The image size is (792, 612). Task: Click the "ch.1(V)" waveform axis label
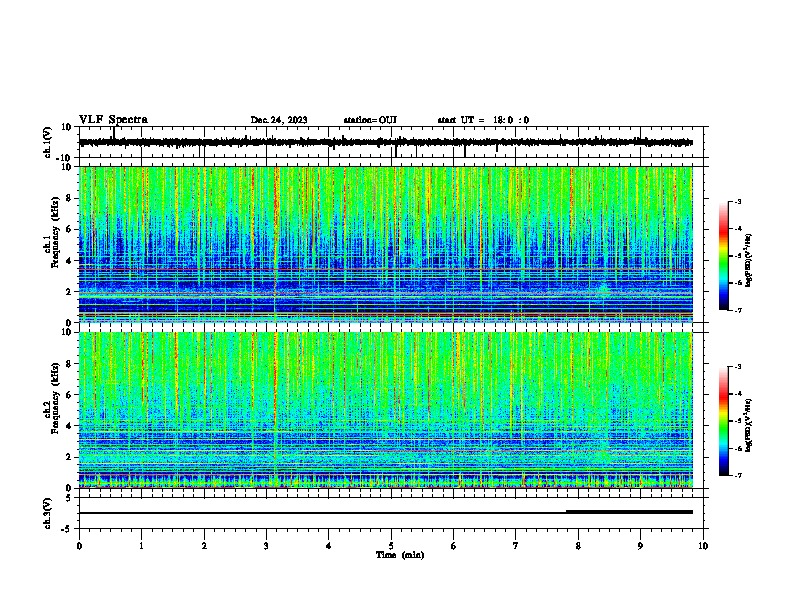pos(48,142)
